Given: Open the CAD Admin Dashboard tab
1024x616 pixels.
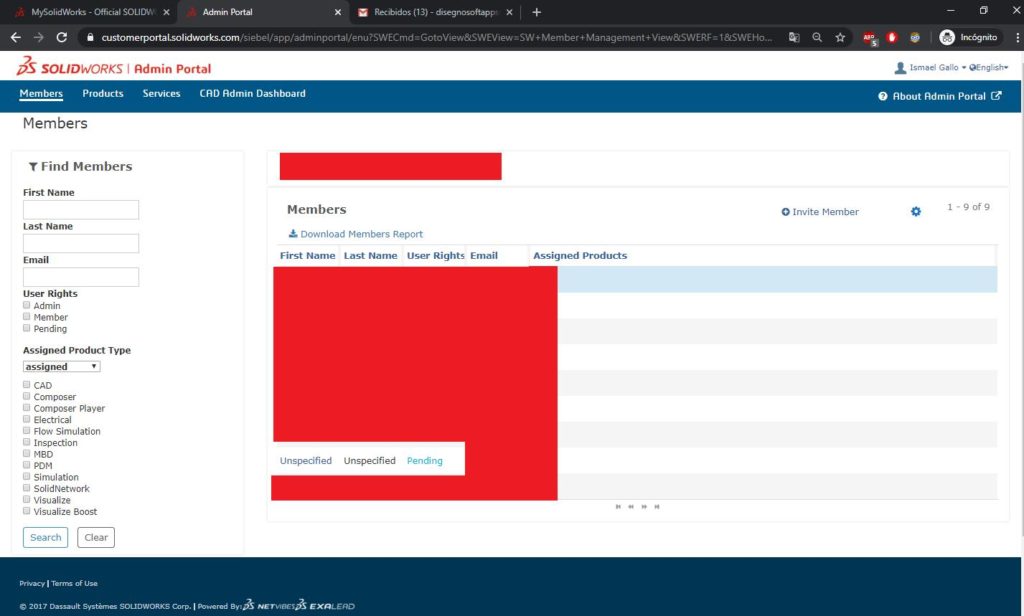Looking at the screenshot, I should tap(252, 93).
